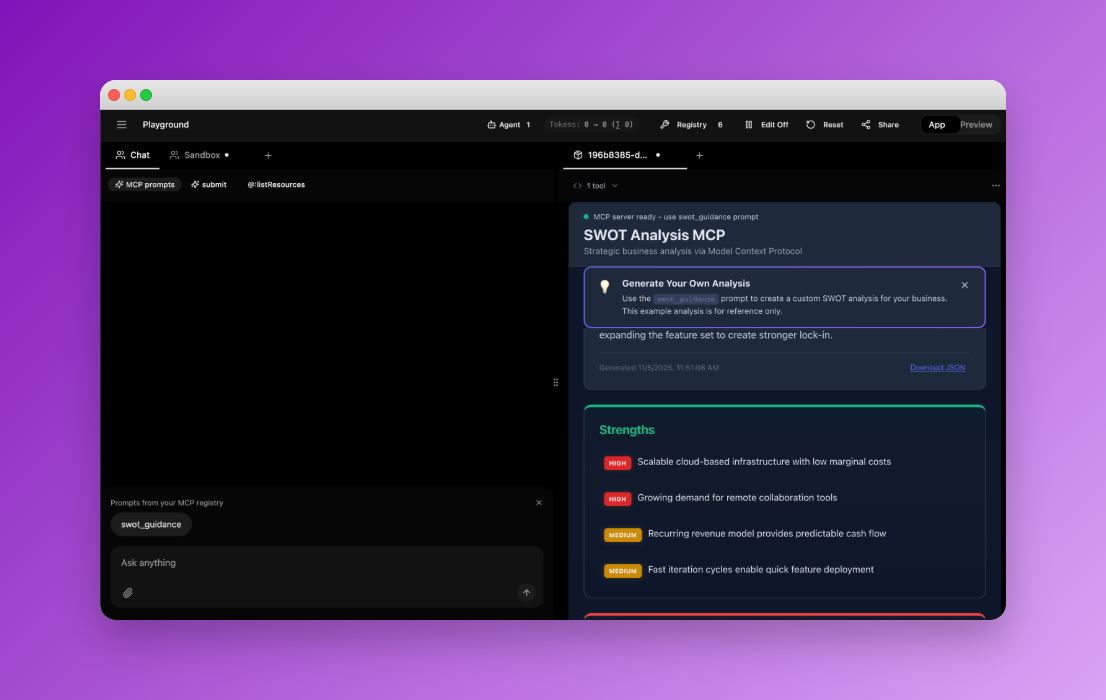This screenshot has width=1106, height=700.
Task: Select the swot_guidance prompt chip
Action: tap(151, 524)
